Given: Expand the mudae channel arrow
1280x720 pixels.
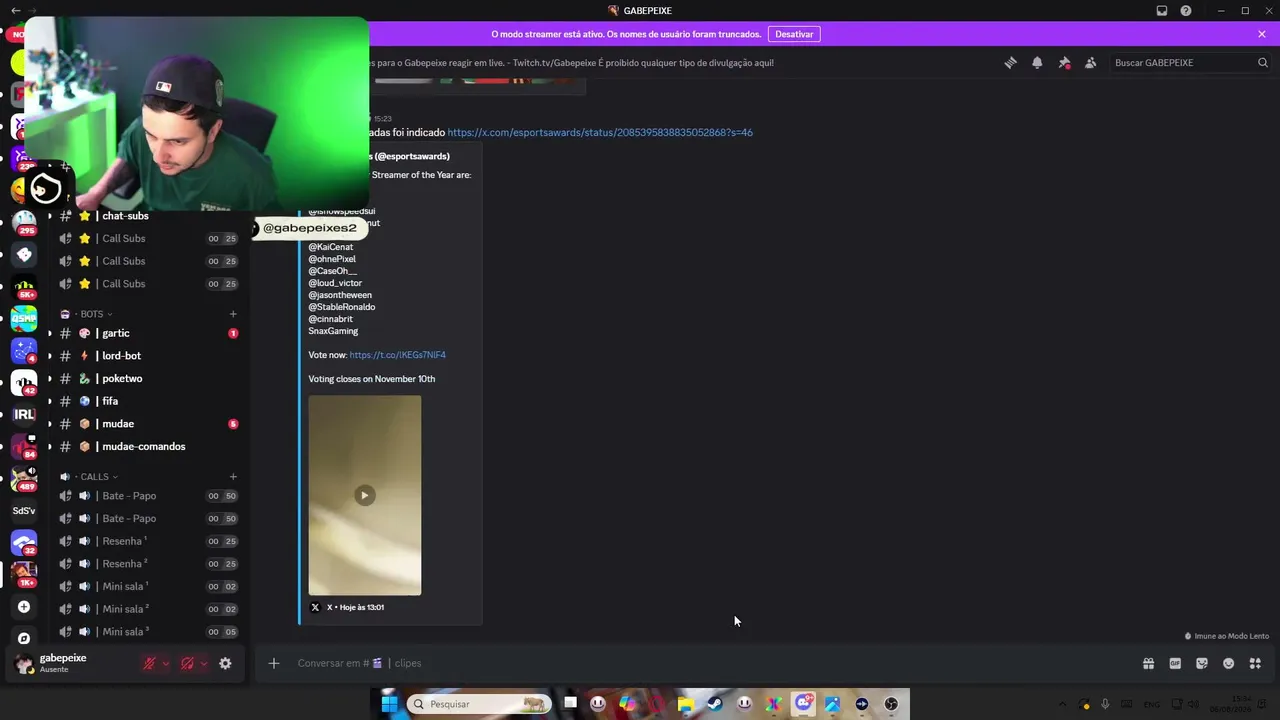Looking at the screenshot, I should pos(50,424).
